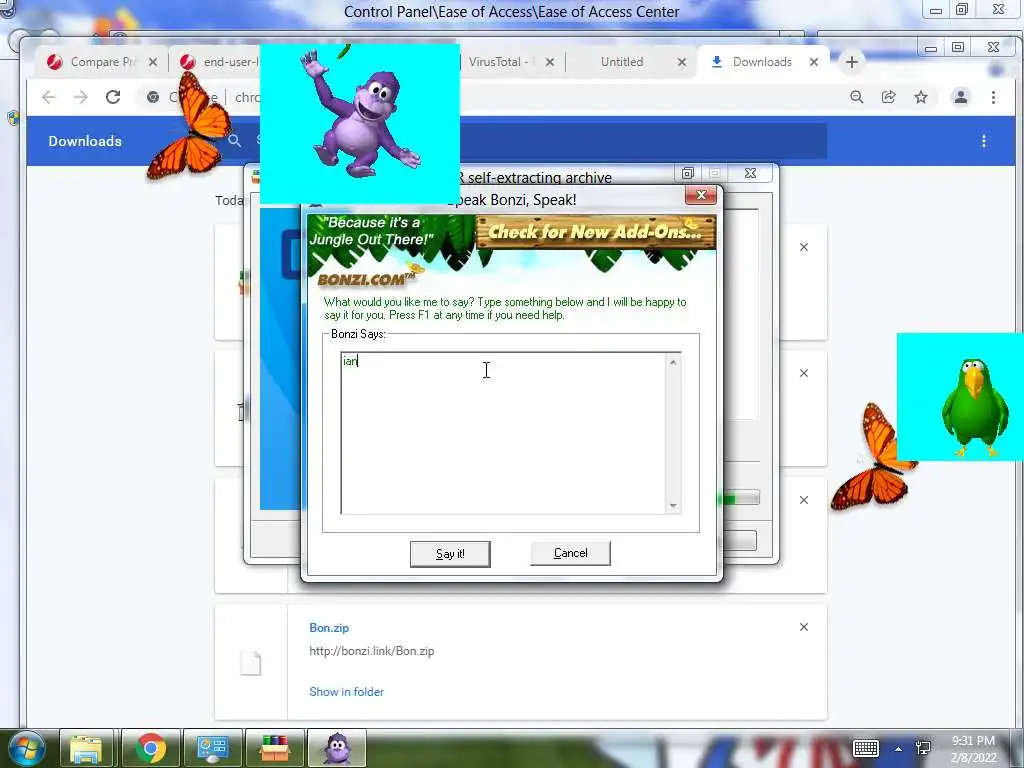1024x768 pixels.
Task: Click scroll up arrow in Bonzi Says box
Action: click(673, 362)
